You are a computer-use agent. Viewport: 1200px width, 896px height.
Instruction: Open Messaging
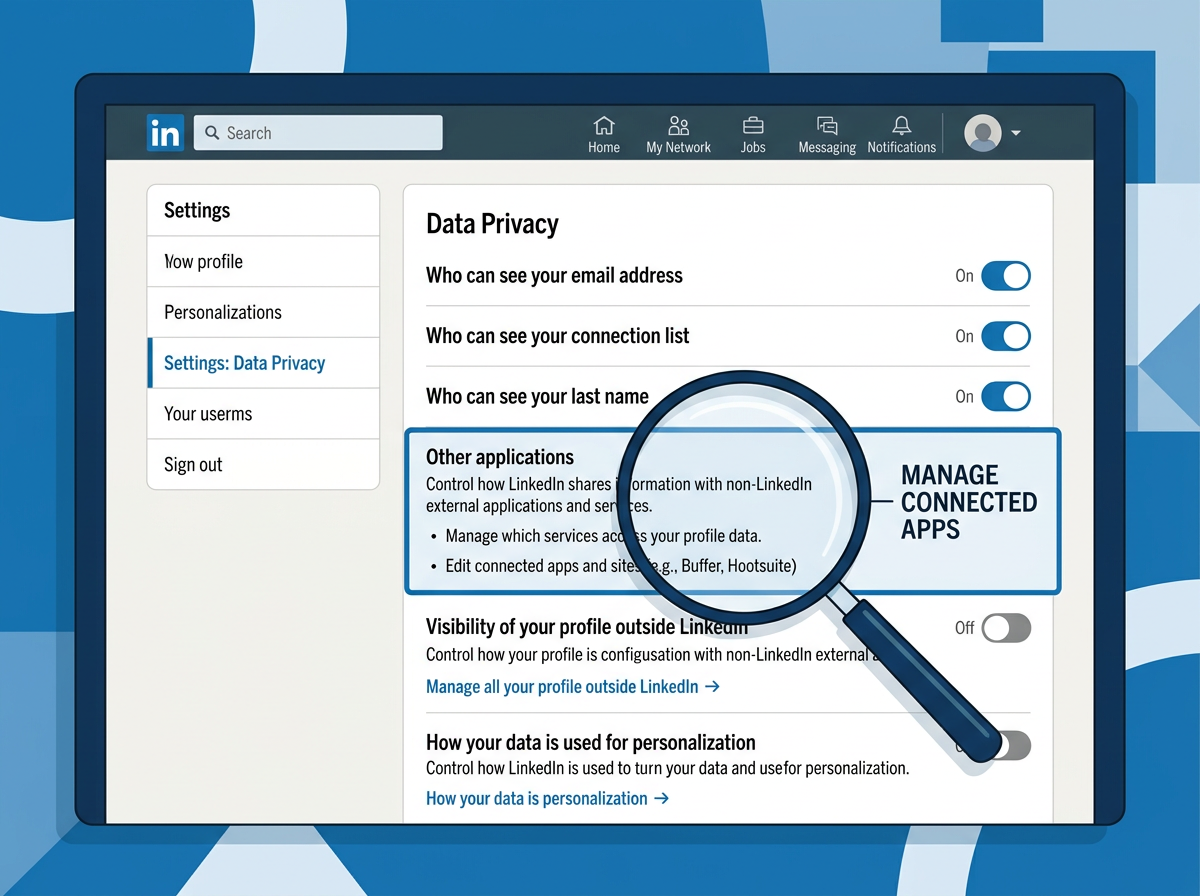pos(827,135)
